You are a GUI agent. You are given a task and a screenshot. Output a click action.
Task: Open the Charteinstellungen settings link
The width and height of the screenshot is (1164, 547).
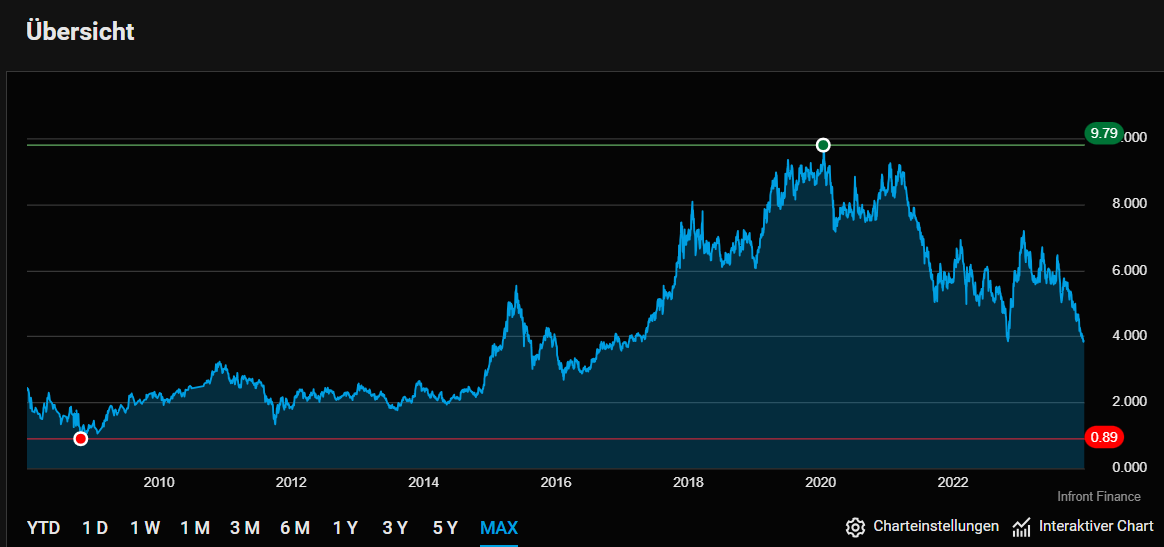(936, 526)
